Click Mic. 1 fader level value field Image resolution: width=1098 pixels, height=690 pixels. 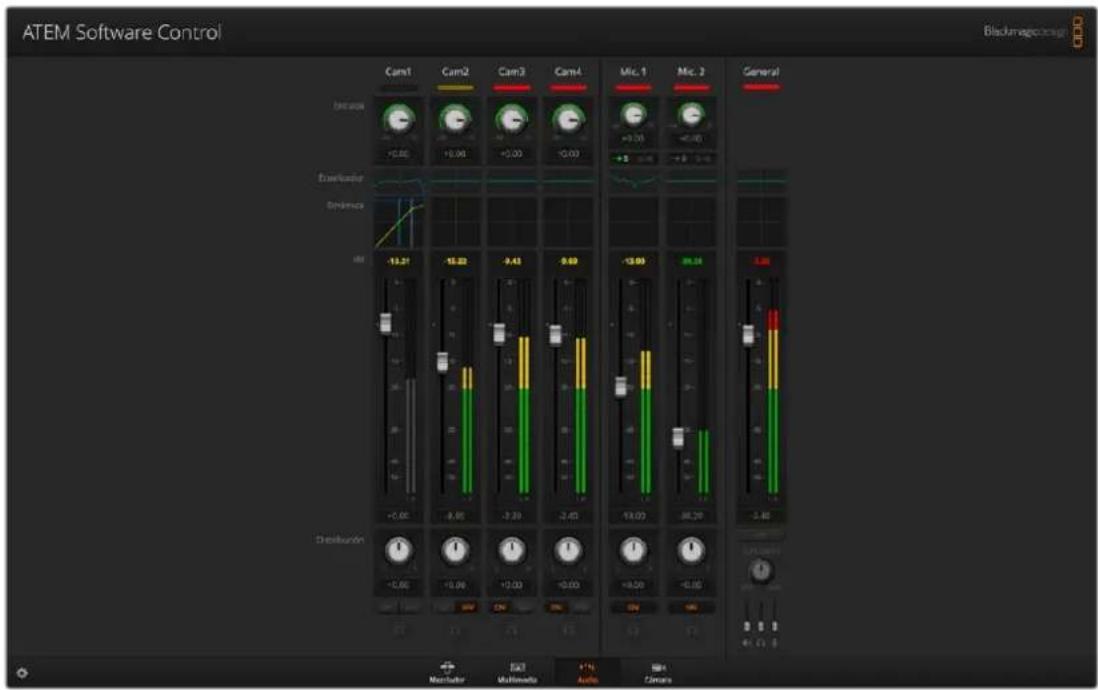[633, 516]
